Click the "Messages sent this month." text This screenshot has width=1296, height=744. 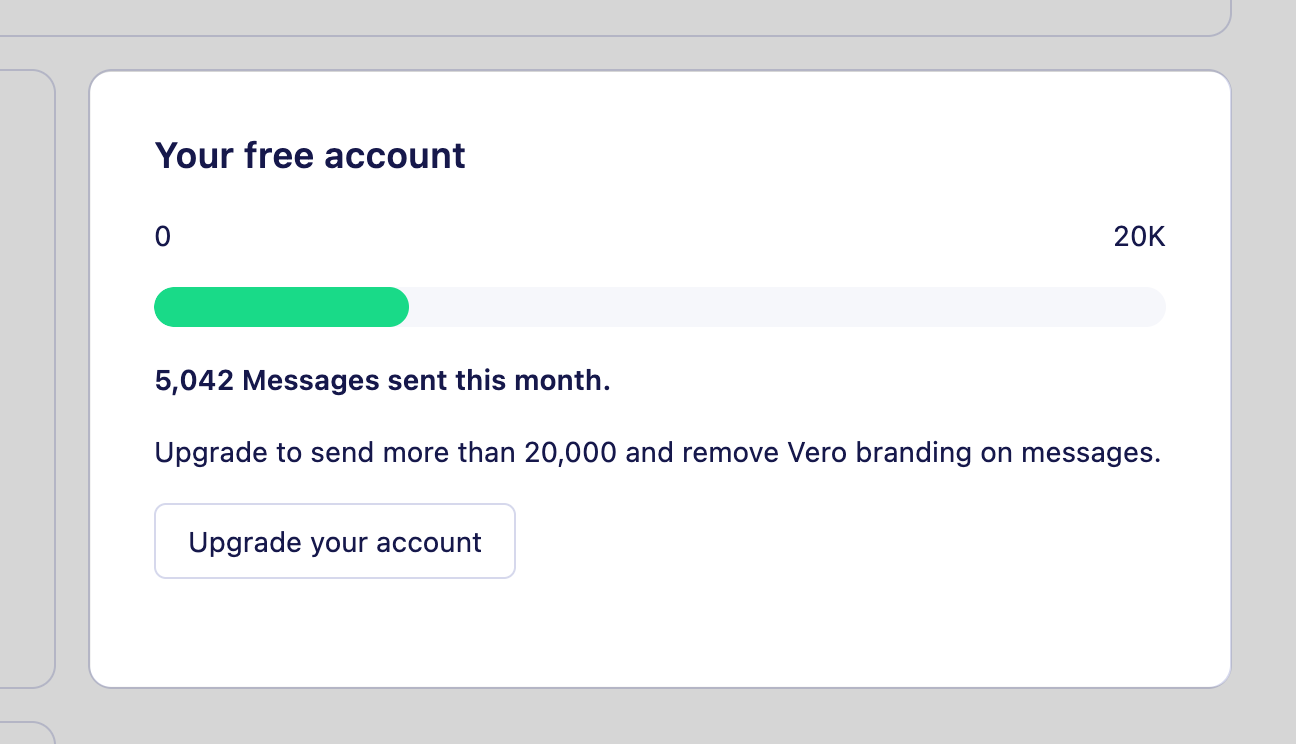[x=426, y=381]
